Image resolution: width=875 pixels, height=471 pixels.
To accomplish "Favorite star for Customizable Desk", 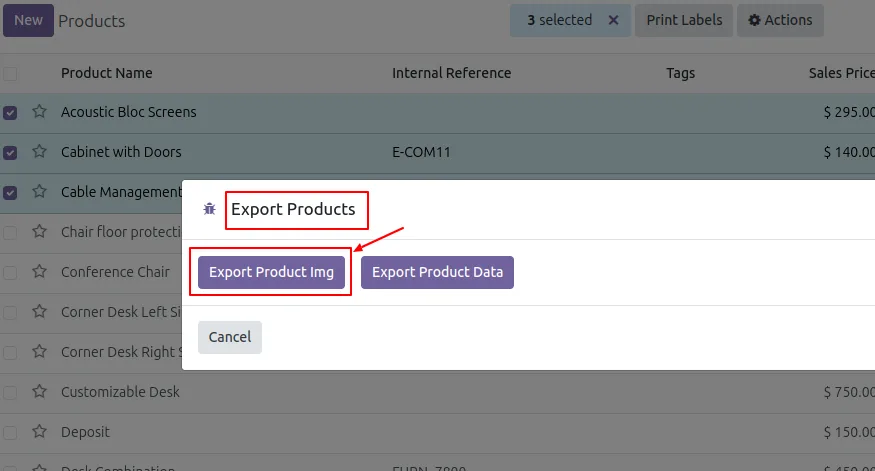I will [x=39, y=391].
